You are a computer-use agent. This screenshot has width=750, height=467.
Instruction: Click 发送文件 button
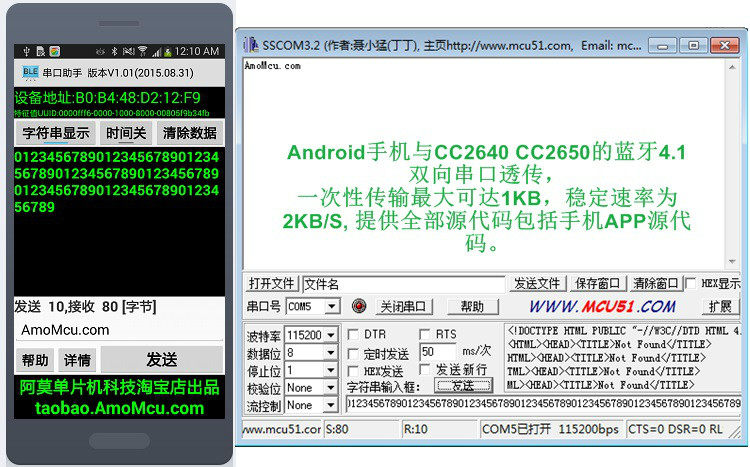click(538, 284)
